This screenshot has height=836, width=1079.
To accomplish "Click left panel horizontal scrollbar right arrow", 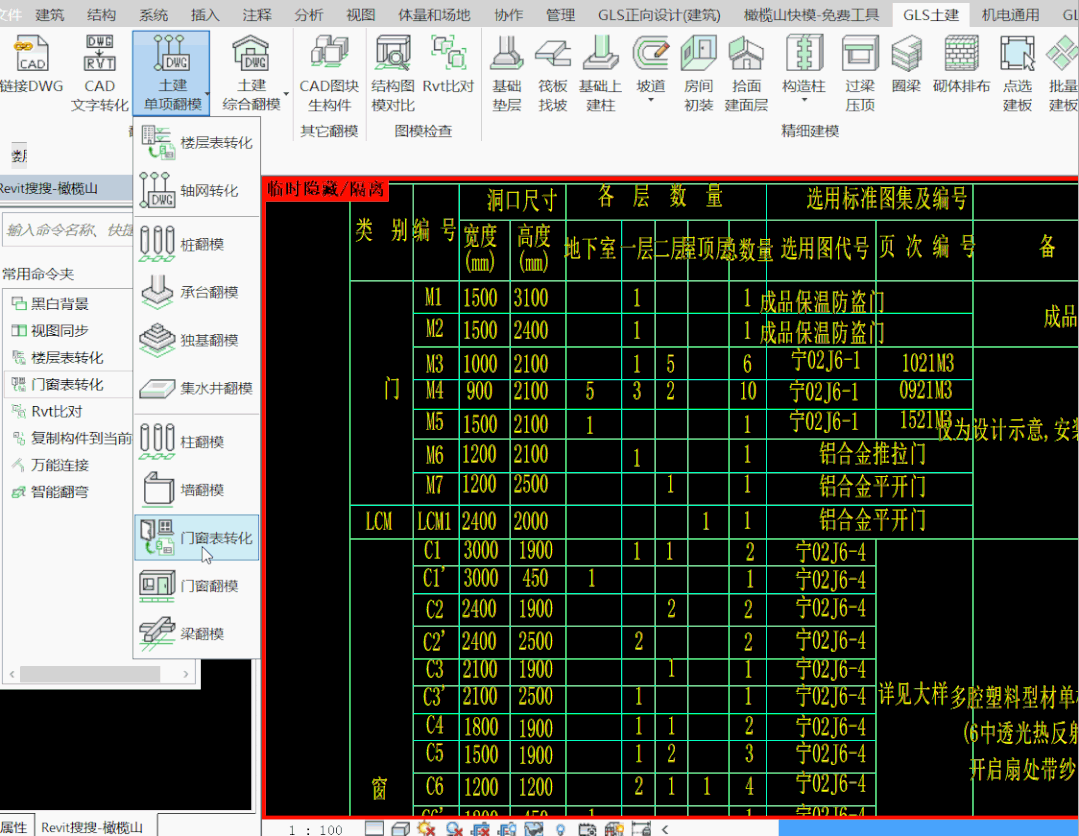I will coord(186,674).
